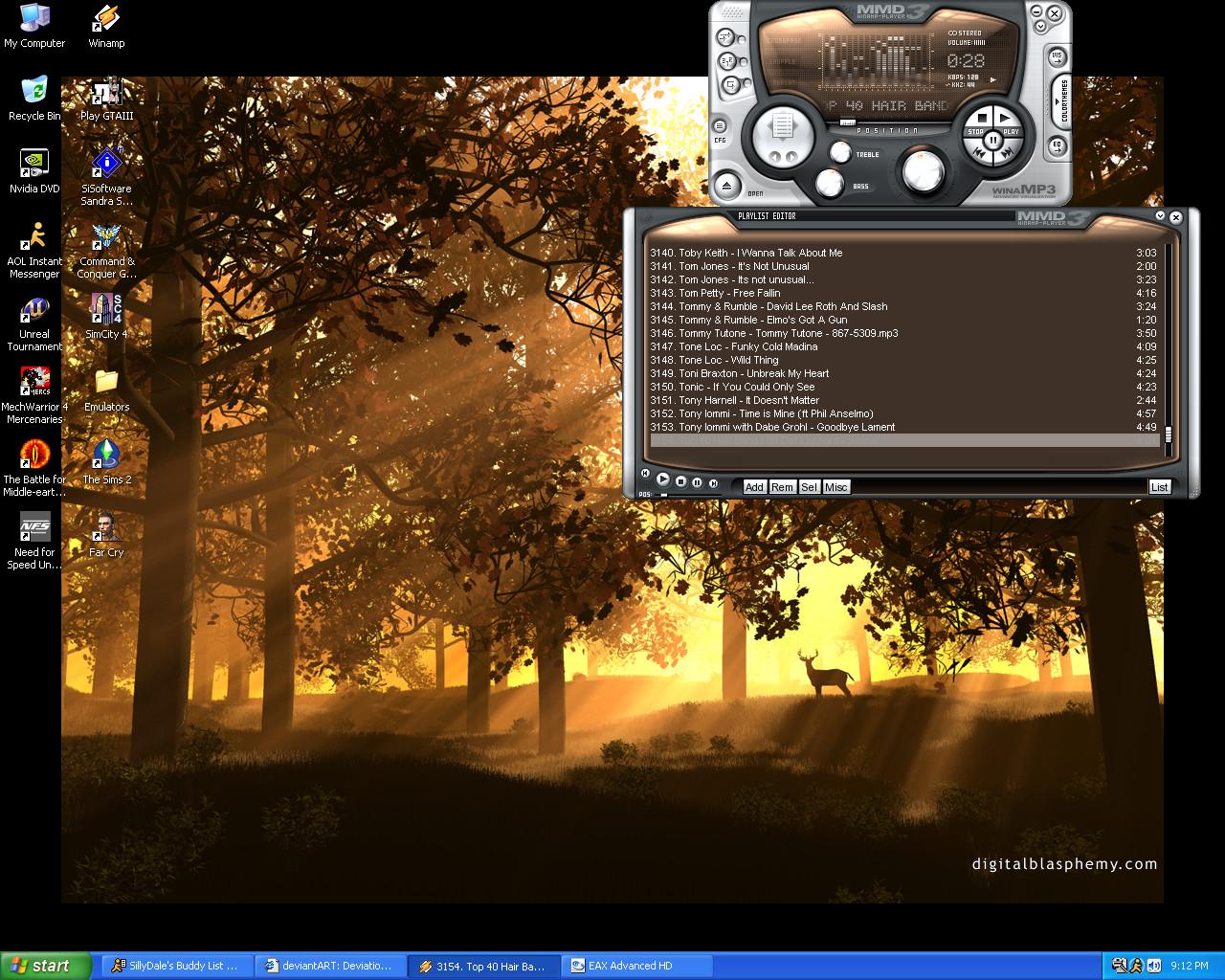The height and width of the screenshot is (980, 1225).
Task: Select The Sims 2 shortcut
Action: [x=106, y=462]
